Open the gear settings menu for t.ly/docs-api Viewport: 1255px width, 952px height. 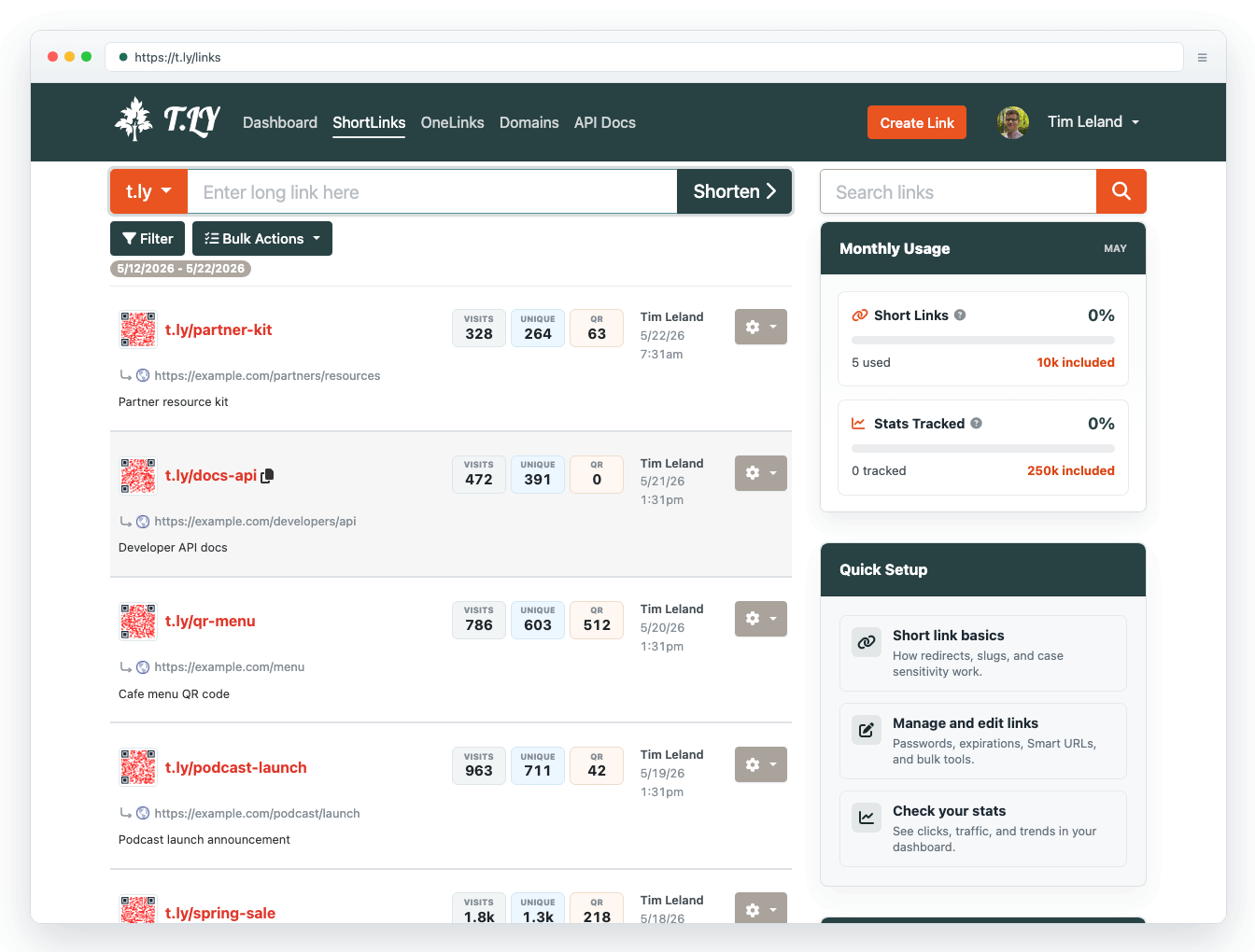pos(761,473)
